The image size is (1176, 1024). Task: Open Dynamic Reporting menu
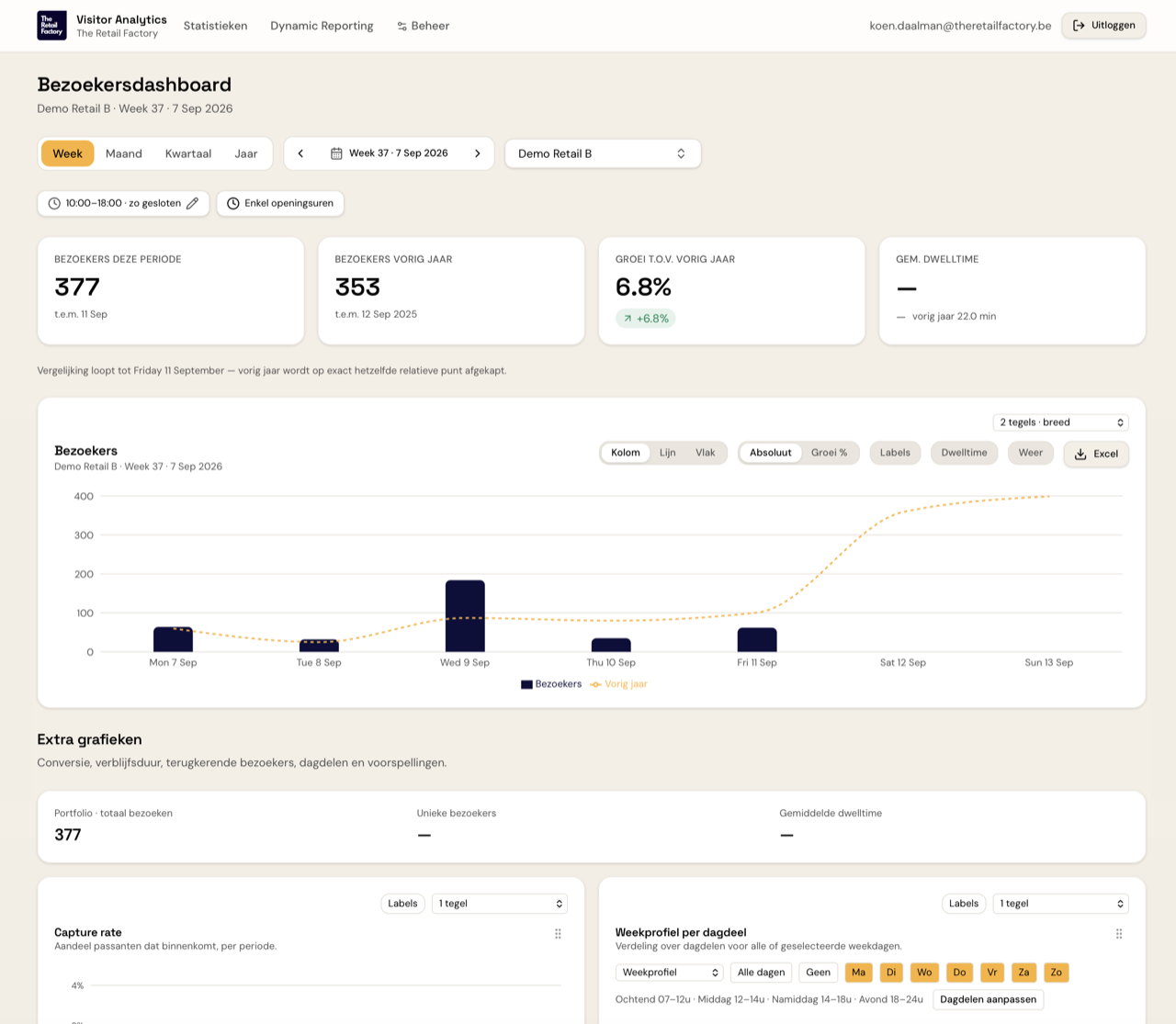322,26
